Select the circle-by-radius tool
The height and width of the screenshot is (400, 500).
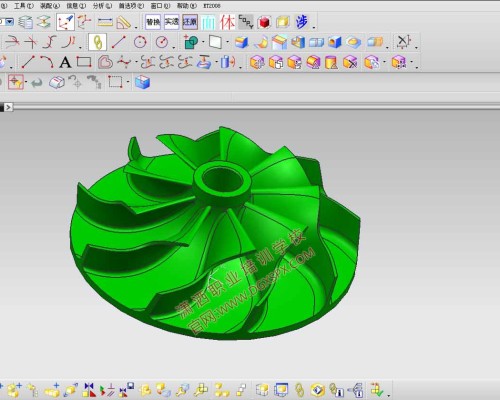(162, 42)
